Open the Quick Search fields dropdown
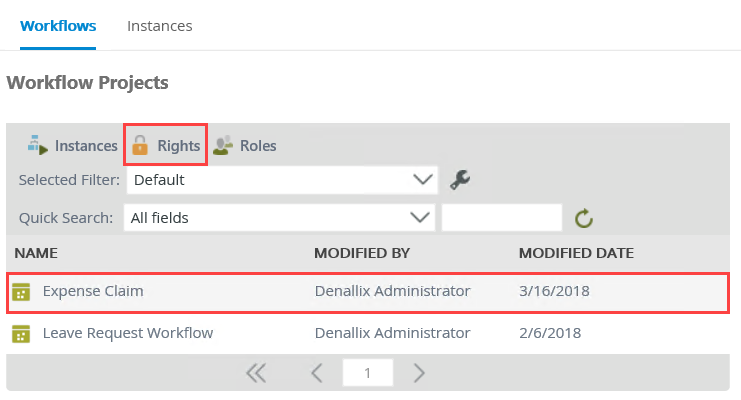The image size is (741, 400). point(421,217)
